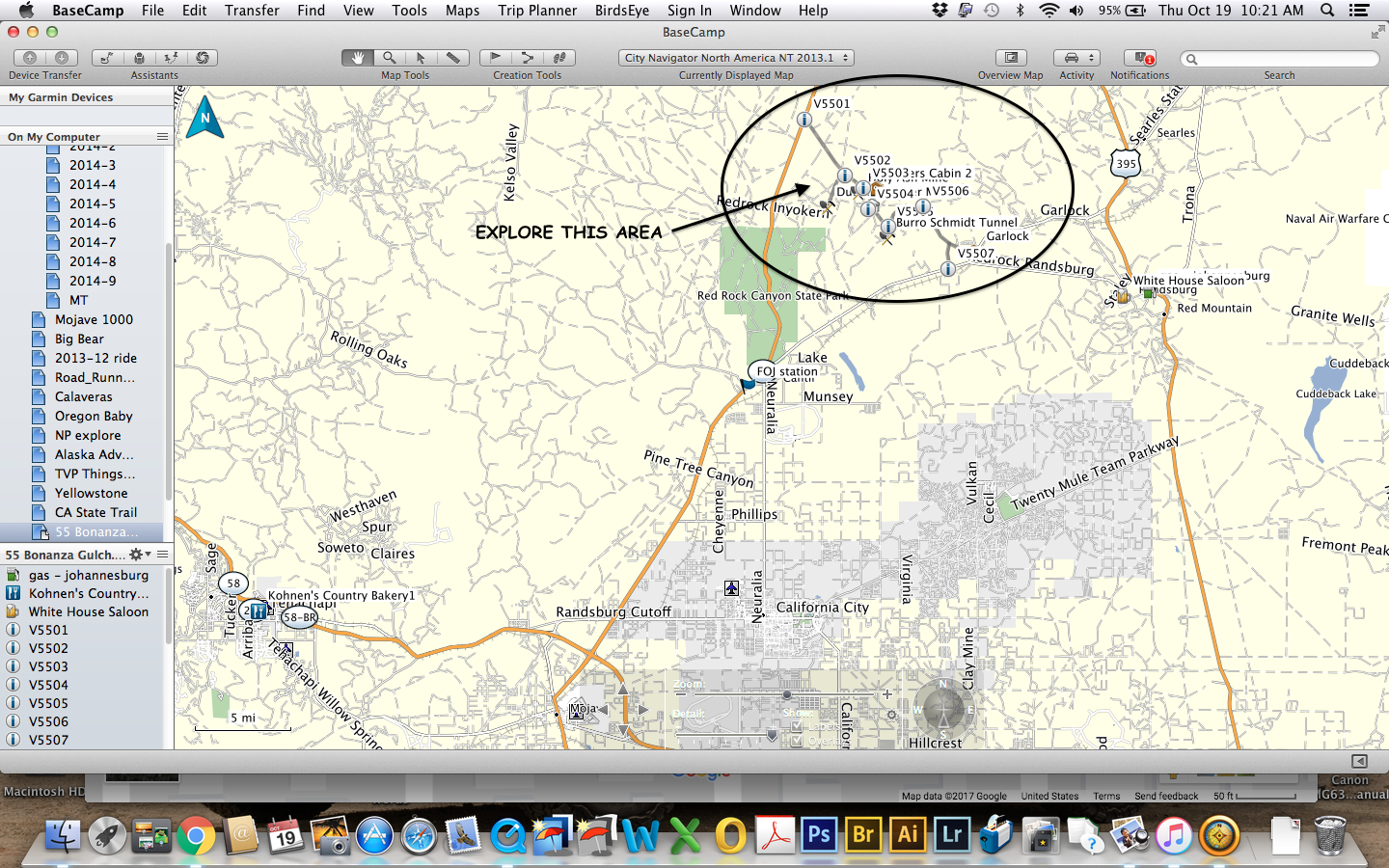The width and height of the screenshot is (1389, 868).
Task: Select the Measure distance tool
Action: coord(453,57)
